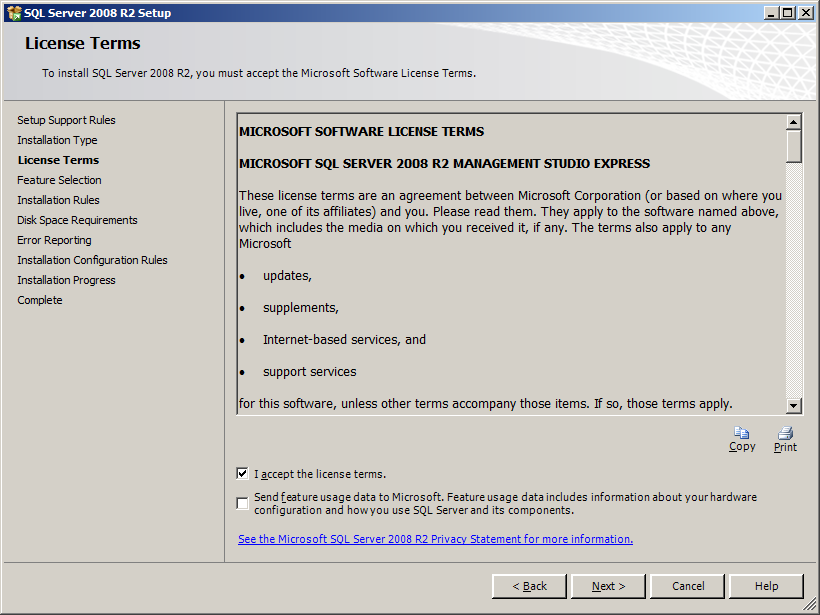Click the license text scroll up arrow
Screen dimensions: 820x615
793,122
